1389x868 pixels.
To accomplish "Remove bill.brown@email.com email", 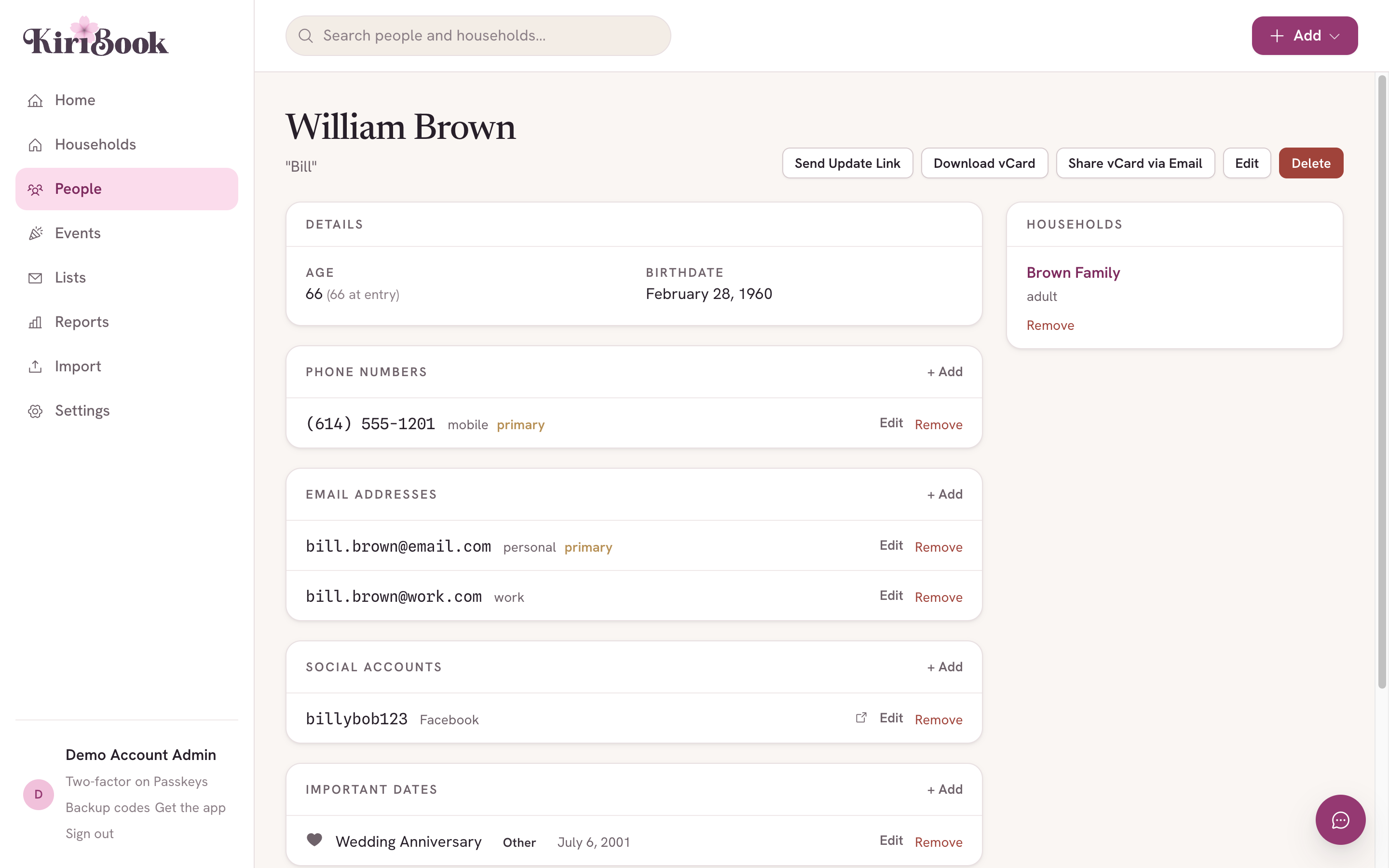I will tap(939, 547).
